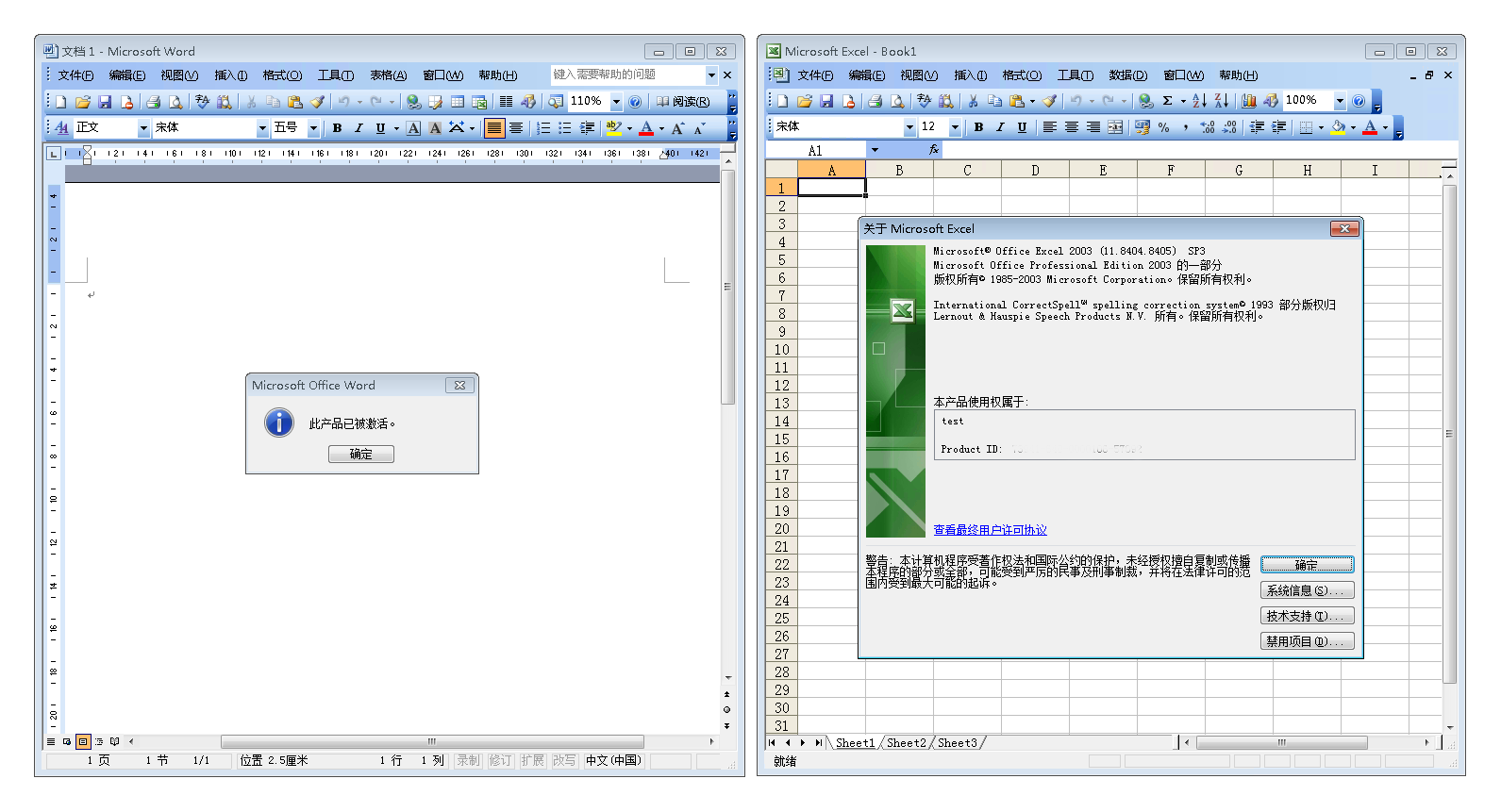Toggle Underline formatting in Word
This screenshot has height=812, width=1501.
380,128
